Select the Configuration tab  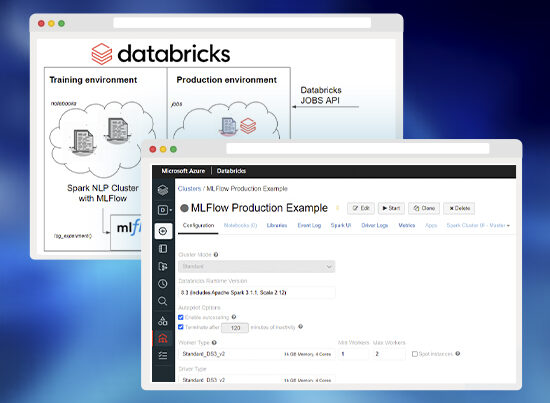[x=198, y=225]
